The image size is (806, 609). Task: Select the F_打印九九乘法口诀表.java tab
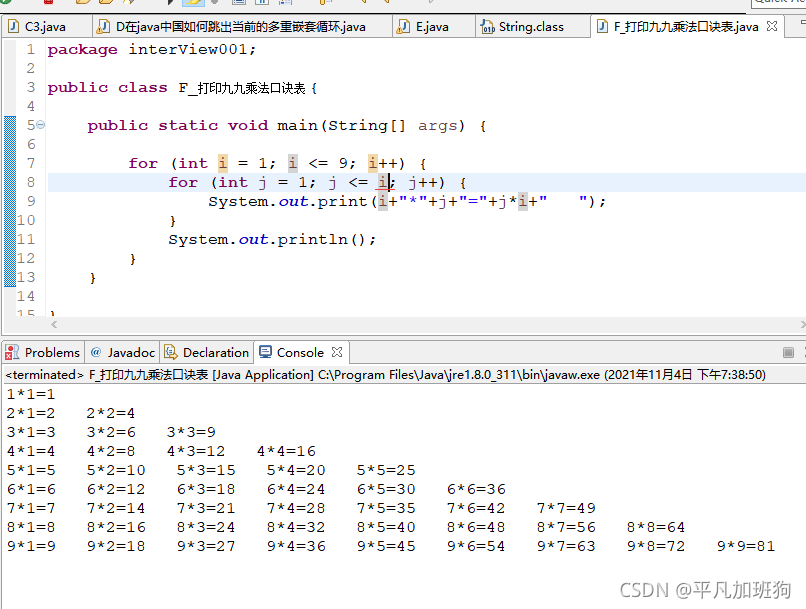686,27
